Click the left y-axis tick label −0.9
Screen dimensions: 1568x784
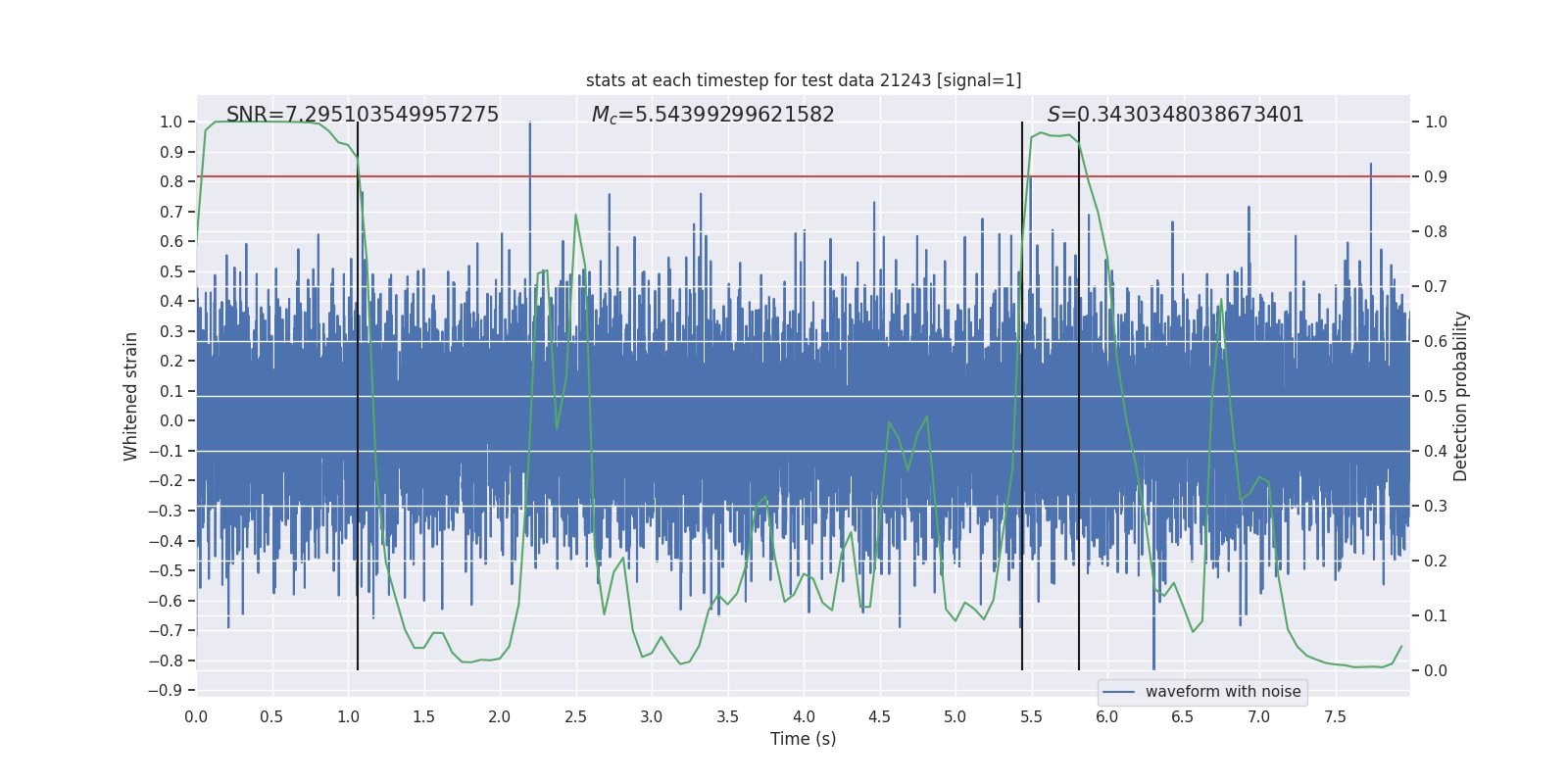(166, 690)
